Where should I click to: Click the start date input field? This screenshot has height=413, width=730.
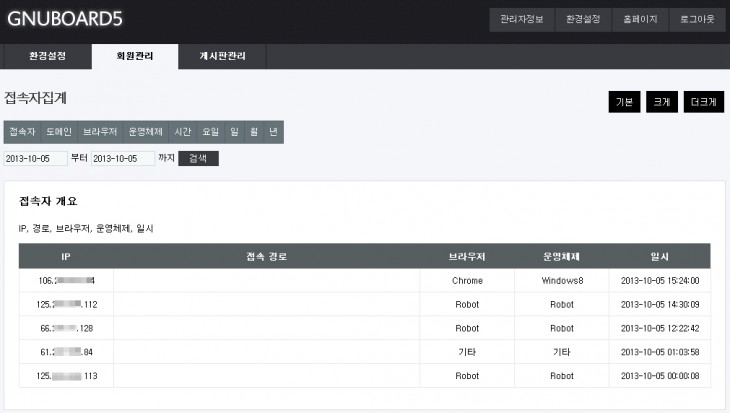click(x=36, y=159)
